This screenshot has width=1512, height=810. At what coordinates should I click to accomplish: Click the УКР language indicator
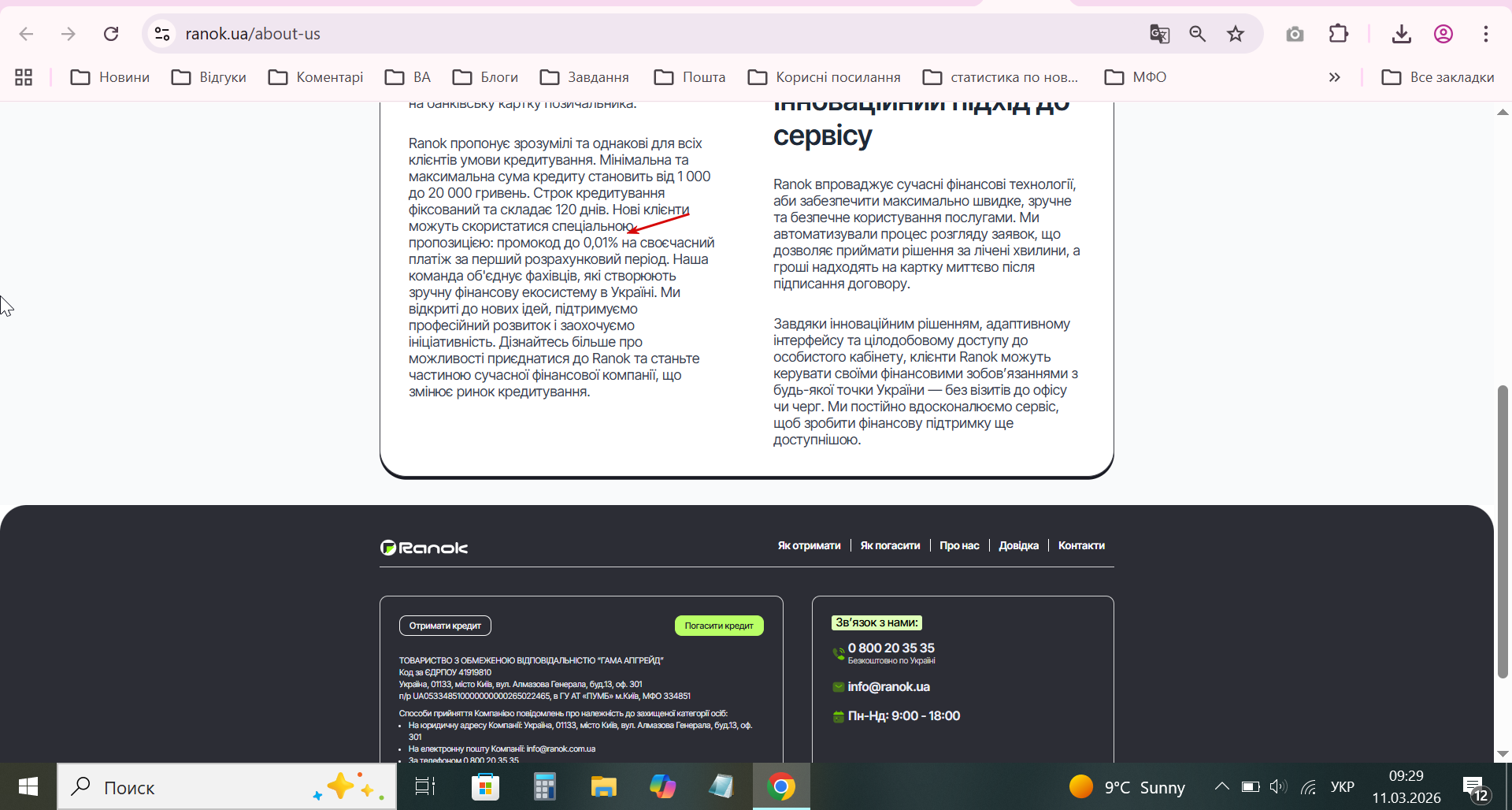click(1342, 787)
